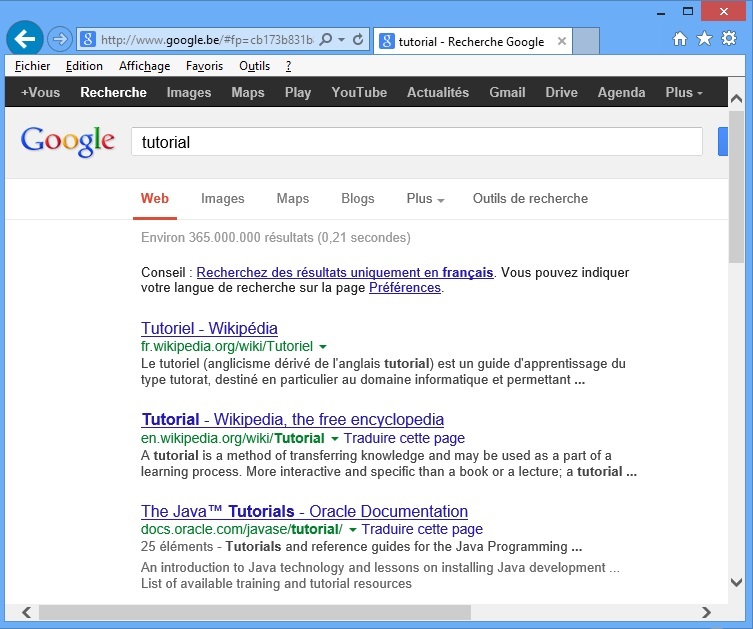The image size is (753, 629).
Task: Expand arrow next to en.wikipedia.org/wiki/Tutorial
Action: coord(335,438)
